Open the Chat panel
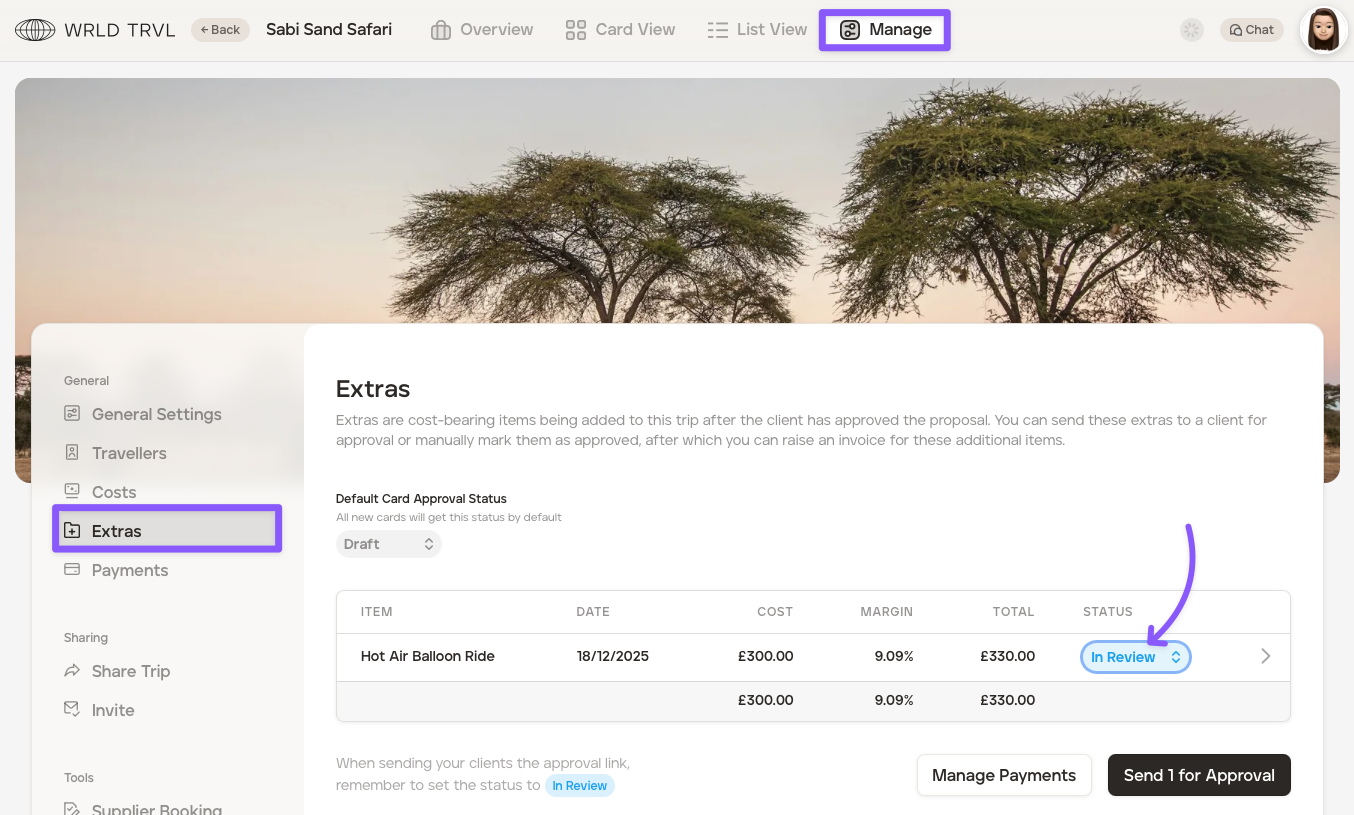 click(1251, 30)
